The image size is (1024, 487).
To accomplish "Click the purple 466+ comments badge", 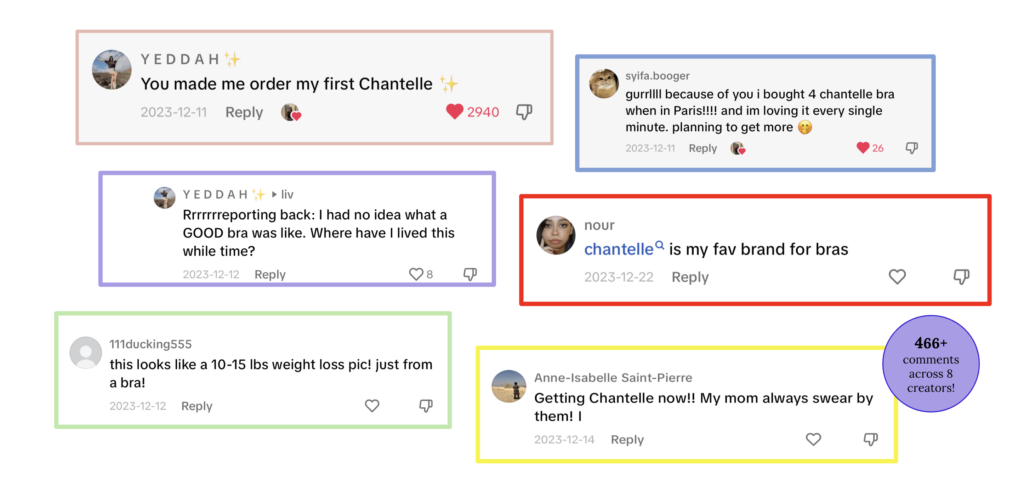I will click(x=930, y=365).
